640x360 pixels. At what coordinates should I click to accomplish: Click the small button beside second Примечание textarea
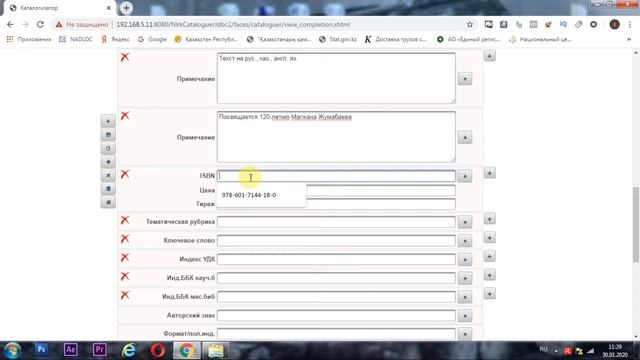point(465,138)
